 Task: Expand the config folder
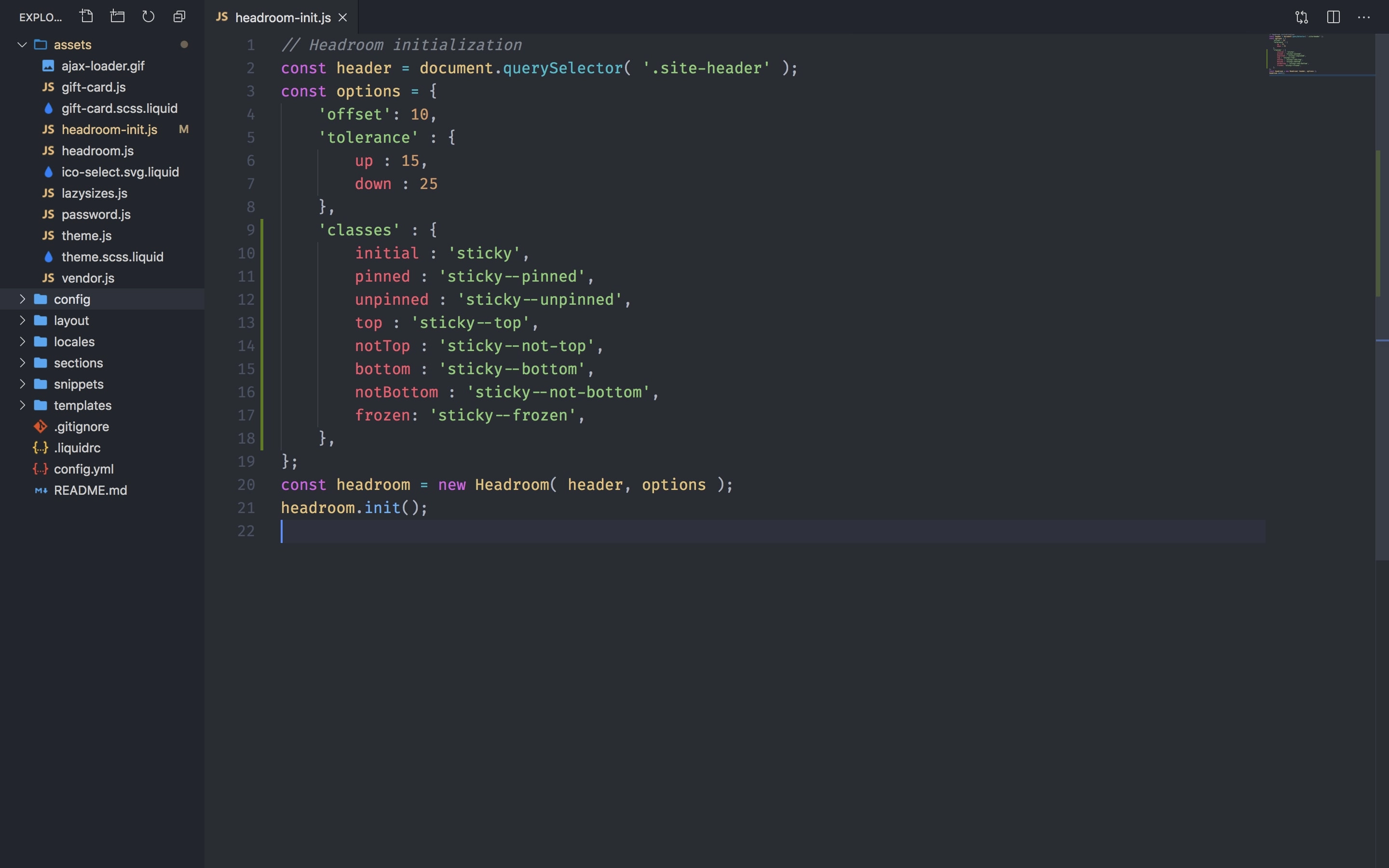[22, 299]
